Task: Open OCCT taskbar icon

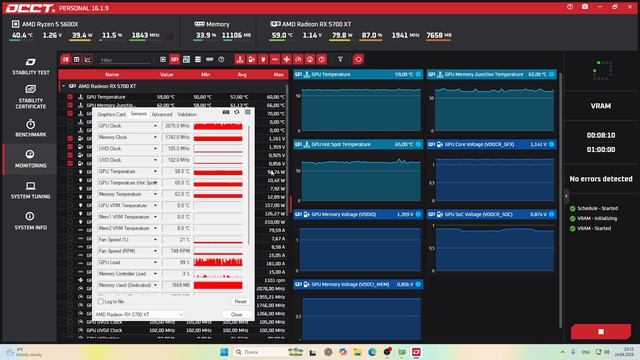Action: pos(416,352)
